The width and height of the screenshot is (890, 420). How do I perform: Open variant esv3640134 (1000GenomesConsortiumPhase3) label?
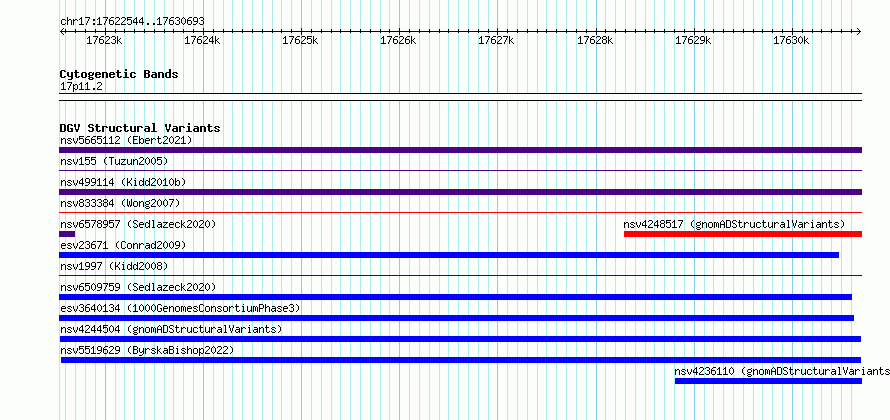click(x=180, y=308)
